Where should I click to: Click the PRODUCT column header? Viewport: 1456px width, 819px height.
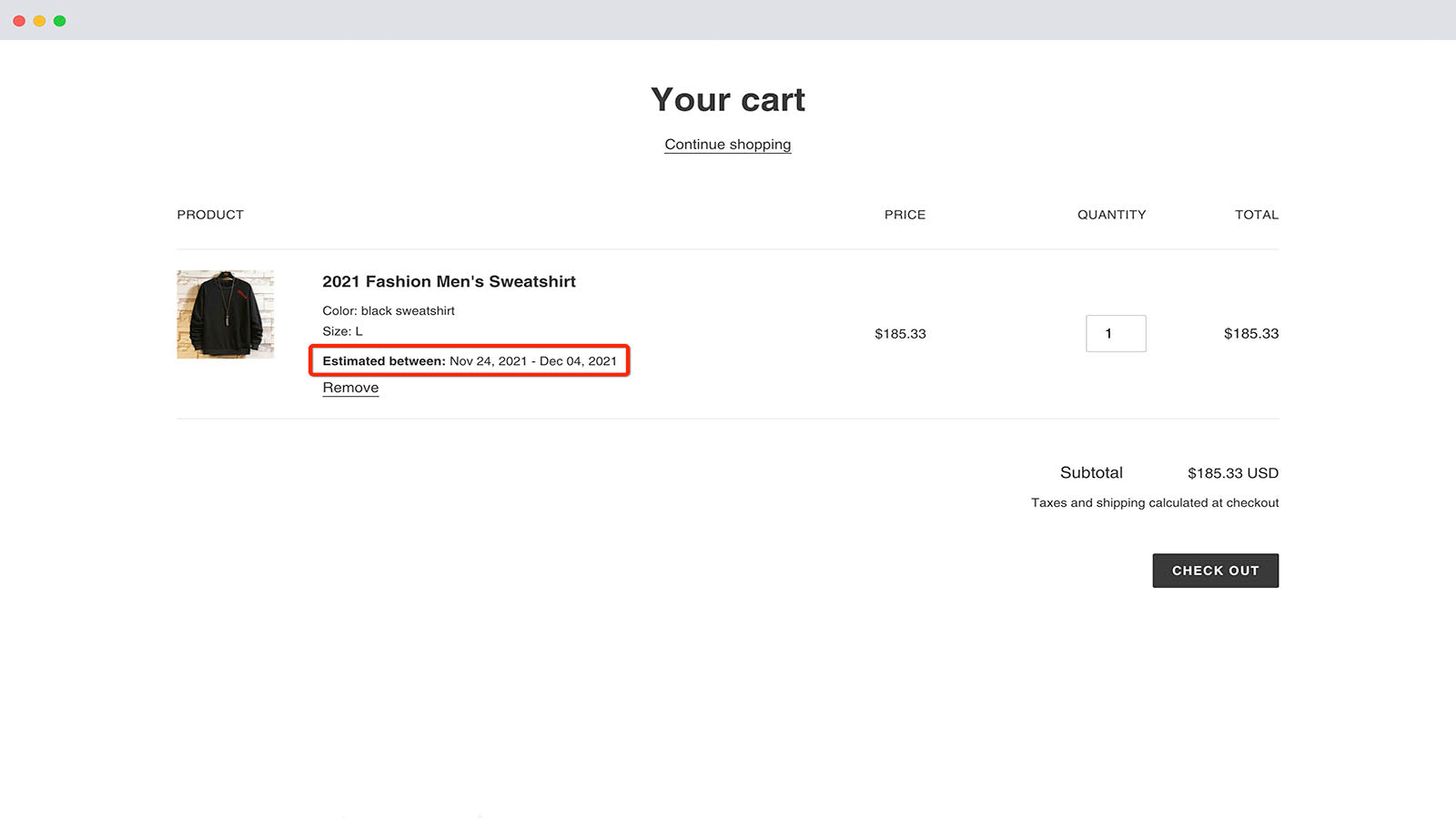pyautogui.click(x=210, y=215)
